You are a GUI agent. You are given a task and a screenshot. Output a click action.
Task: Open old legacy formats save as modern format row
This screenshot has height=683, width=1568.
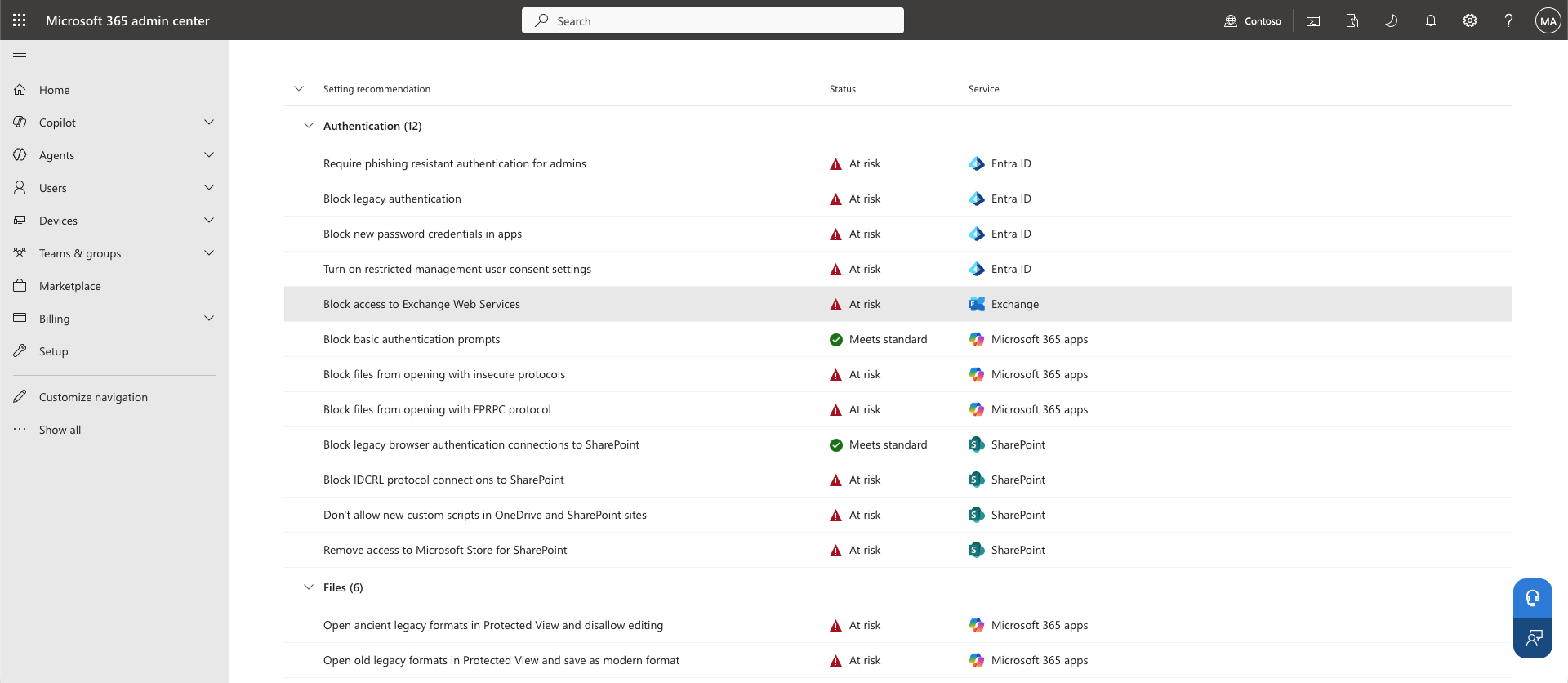898,660
